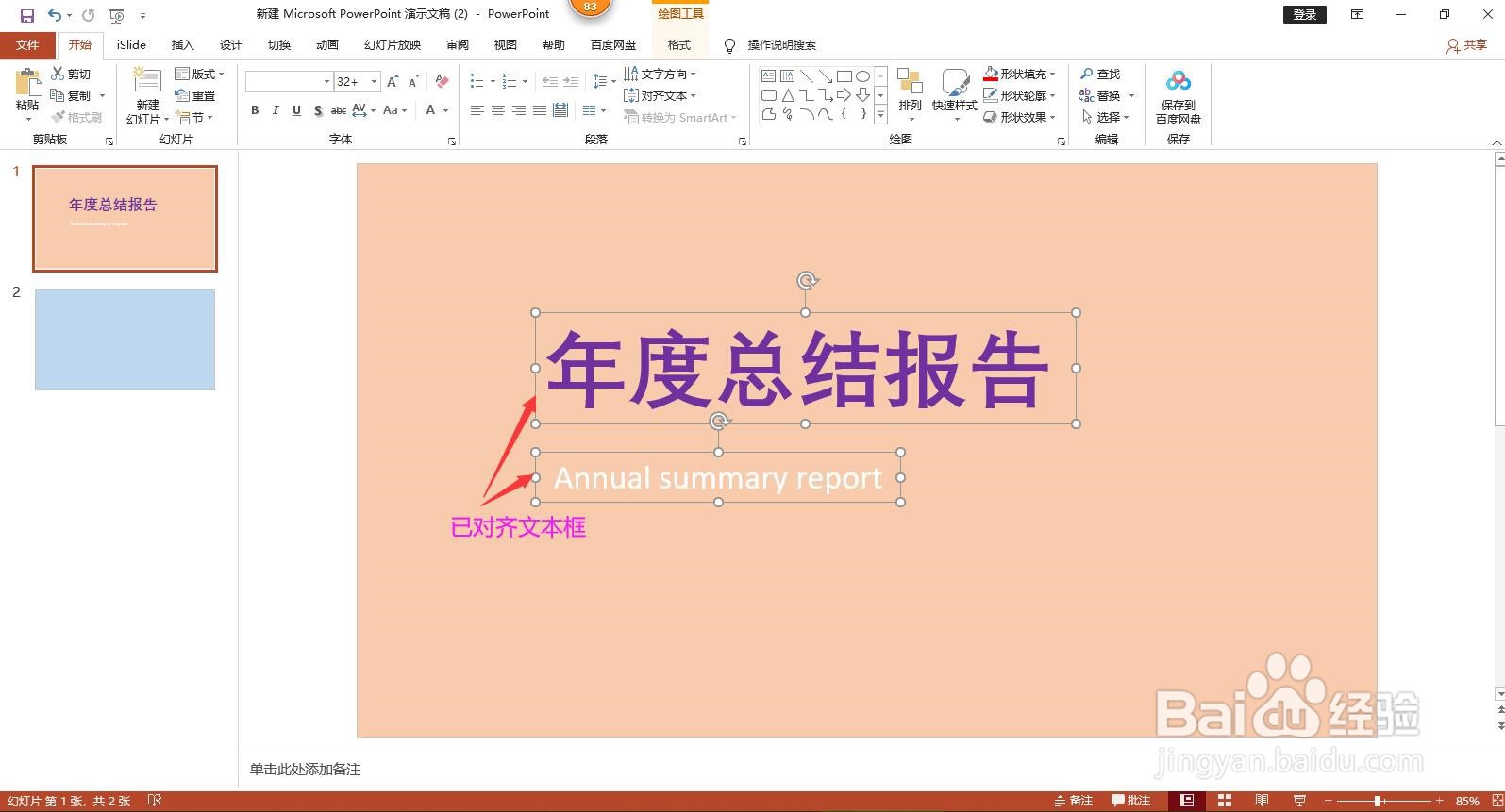Switch to Slide Sorter view icon
Screen dimensions: 1505x812
click(x=1225, y=801)
